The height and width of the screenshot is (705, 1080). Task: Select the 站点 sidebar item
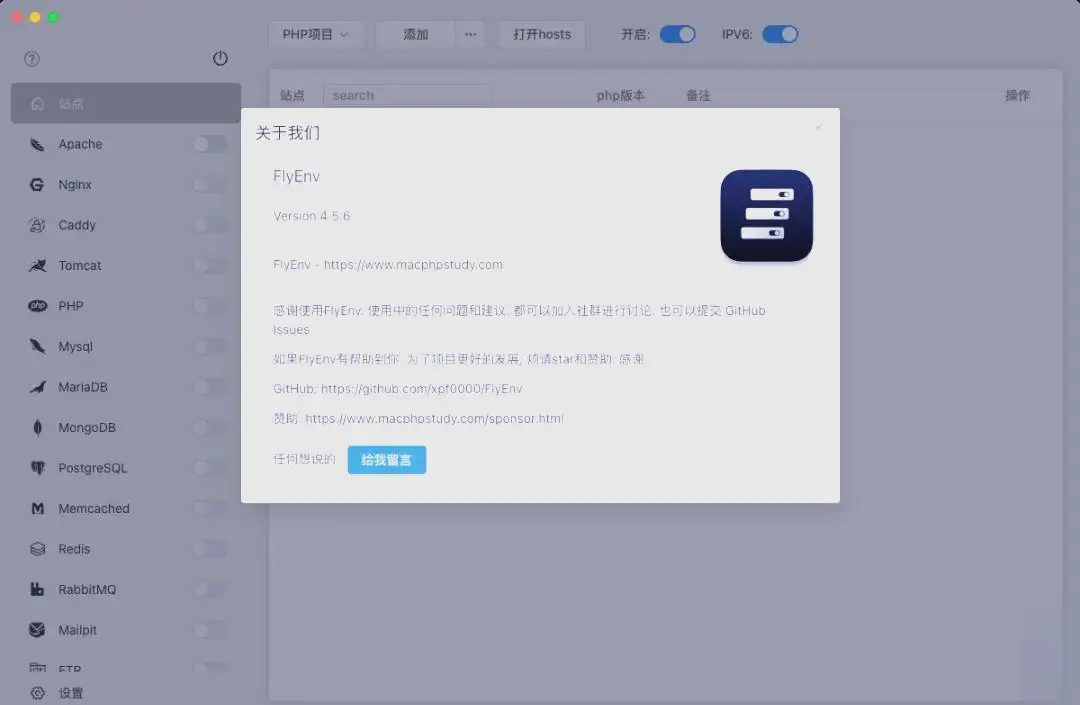[126, 103]
